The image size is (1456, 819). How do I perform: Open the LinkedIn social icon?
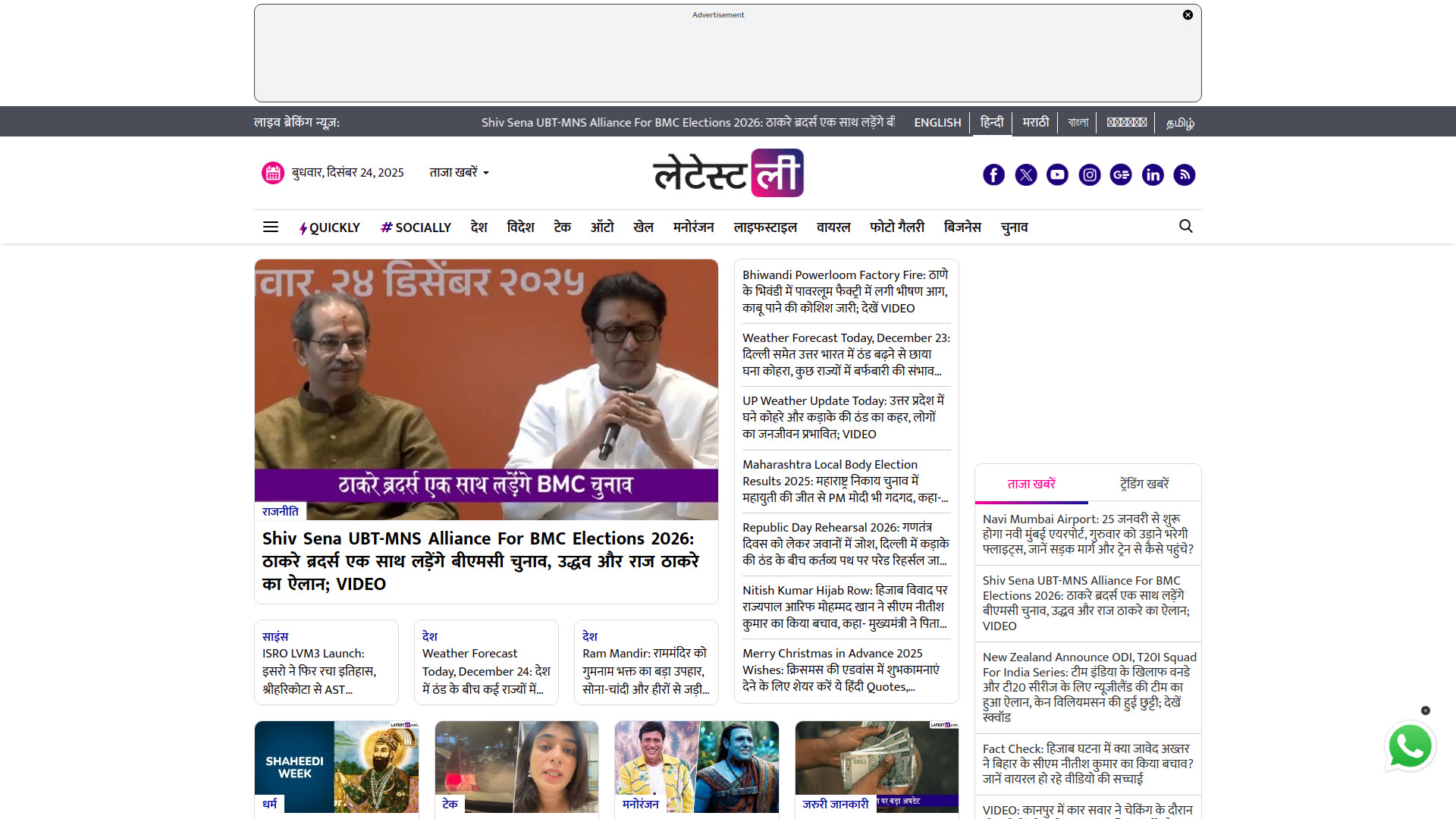click(x=1153, y=175)
